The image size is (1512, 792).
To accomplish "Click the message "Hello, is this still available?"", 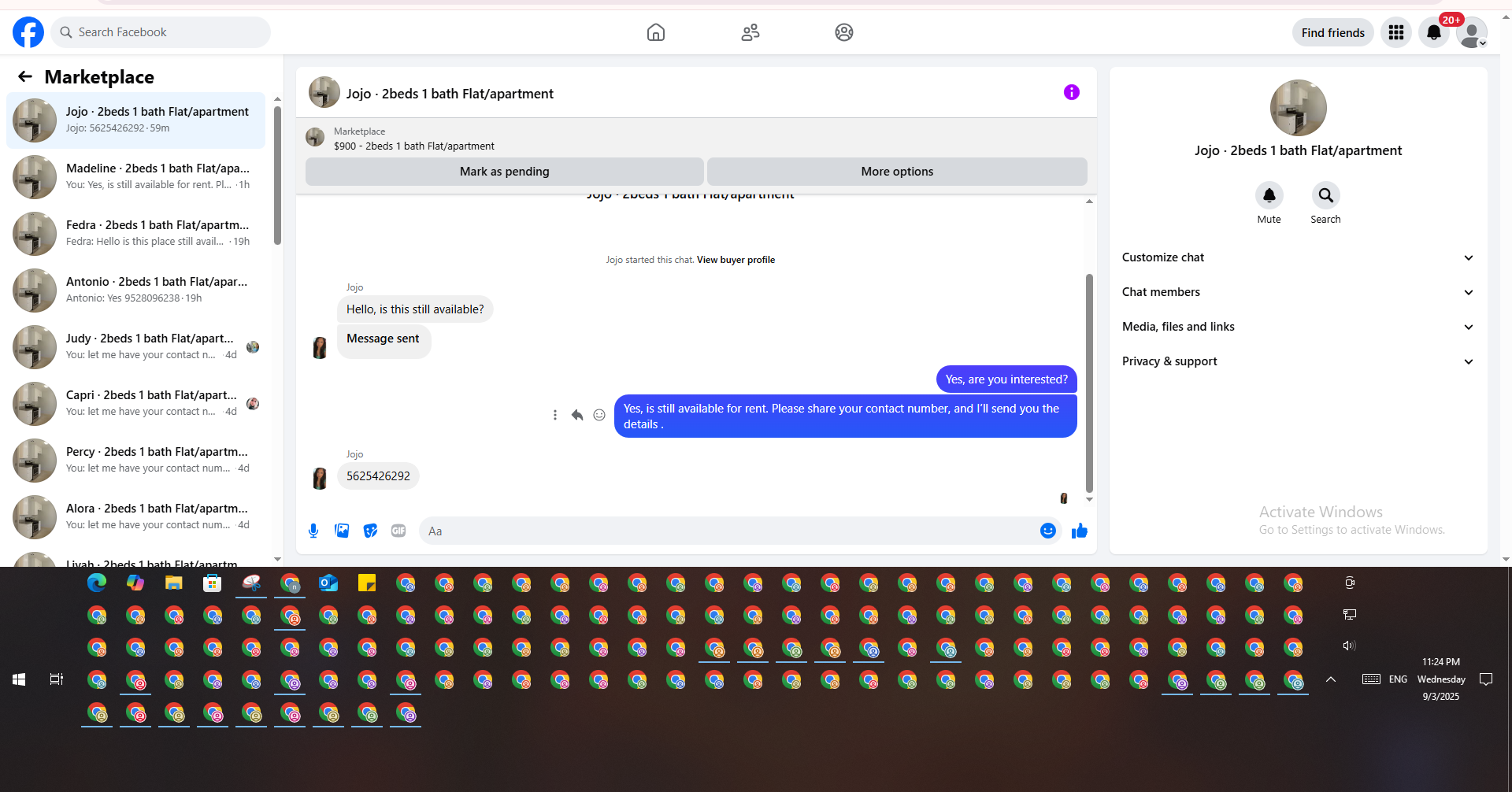I will point(415,309).
